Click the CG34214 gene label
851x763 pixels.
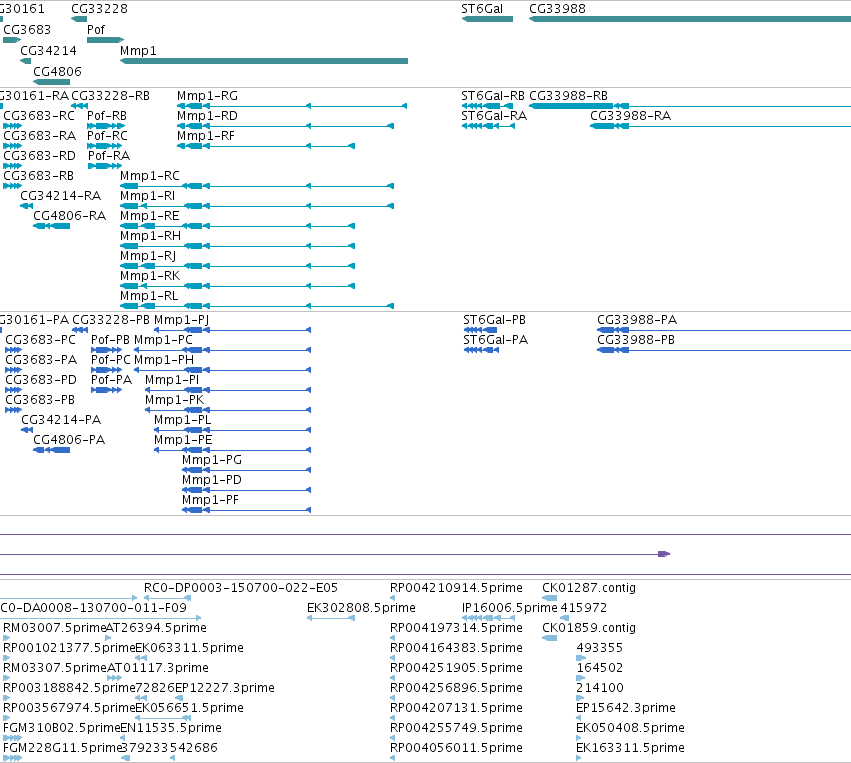click(48, 50)
